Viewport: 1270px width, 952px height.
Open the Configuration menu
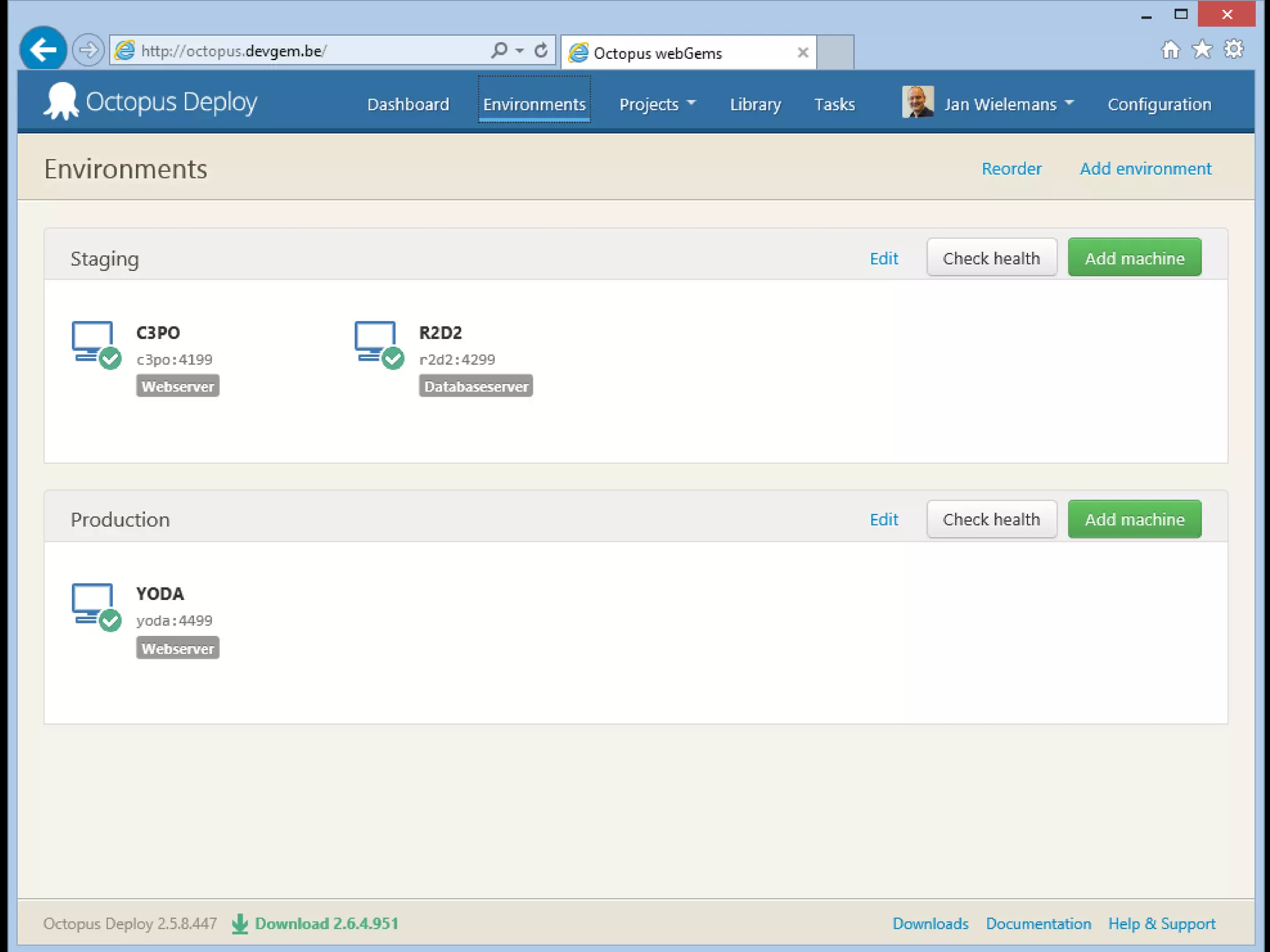click(1160, 104)
